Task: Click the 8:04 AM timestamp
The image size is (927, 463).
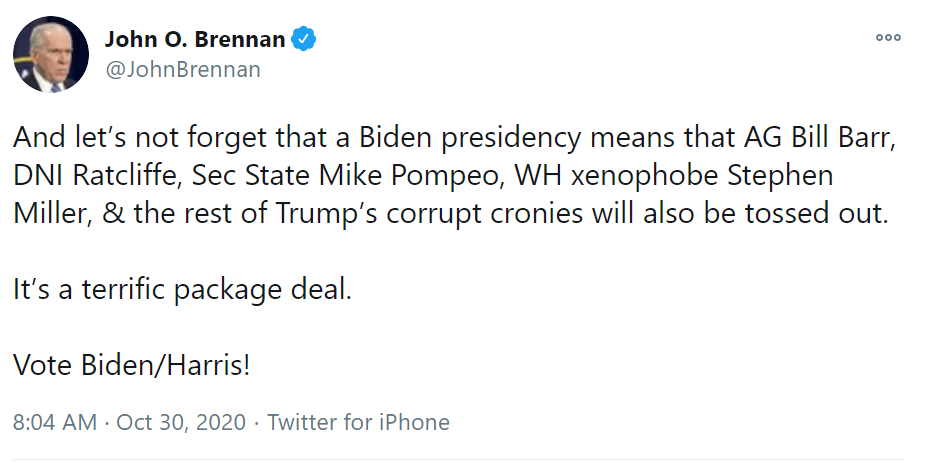Action: tap(54, 422)
